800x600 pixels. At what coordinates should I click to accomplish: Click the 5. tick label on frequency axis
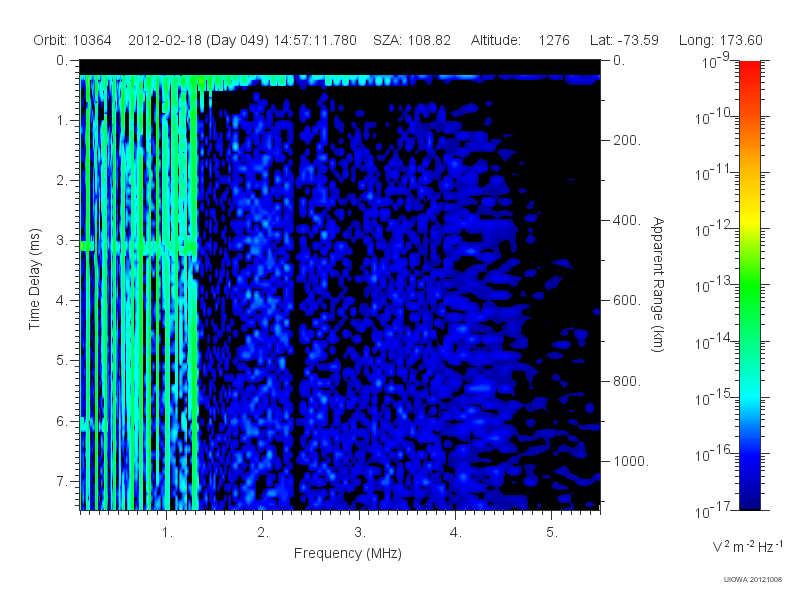[x=552, y=532]
